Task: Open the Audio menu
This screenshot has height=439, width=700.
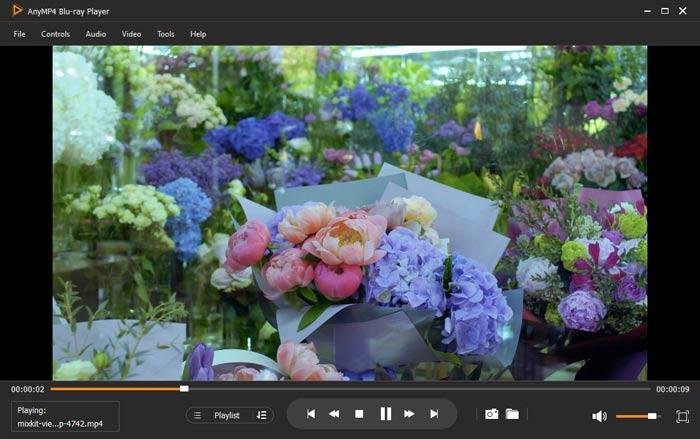Action: 96,34
